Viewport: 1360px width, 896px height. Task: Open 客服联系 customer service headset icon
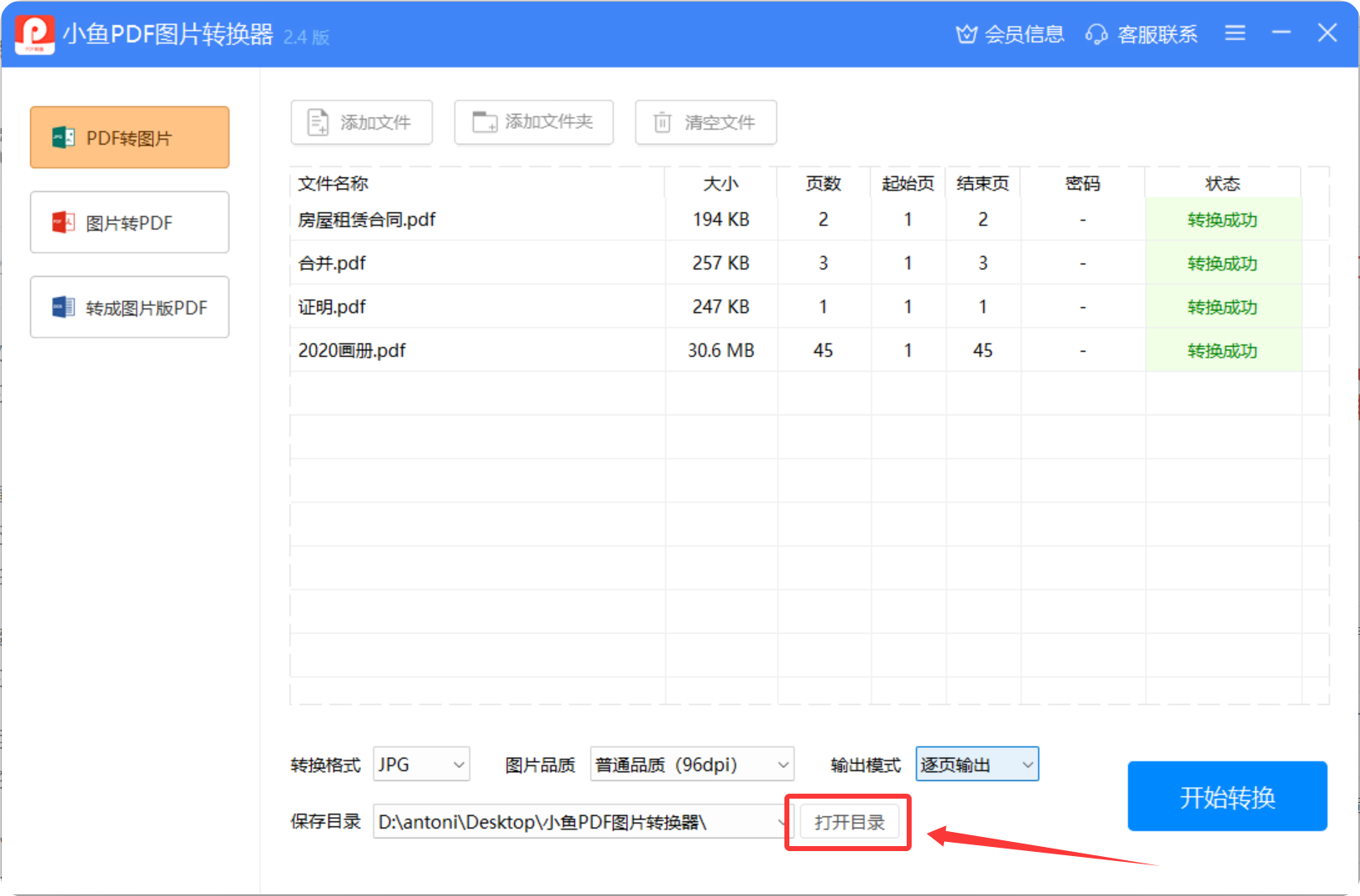(x=1096, y=34)
